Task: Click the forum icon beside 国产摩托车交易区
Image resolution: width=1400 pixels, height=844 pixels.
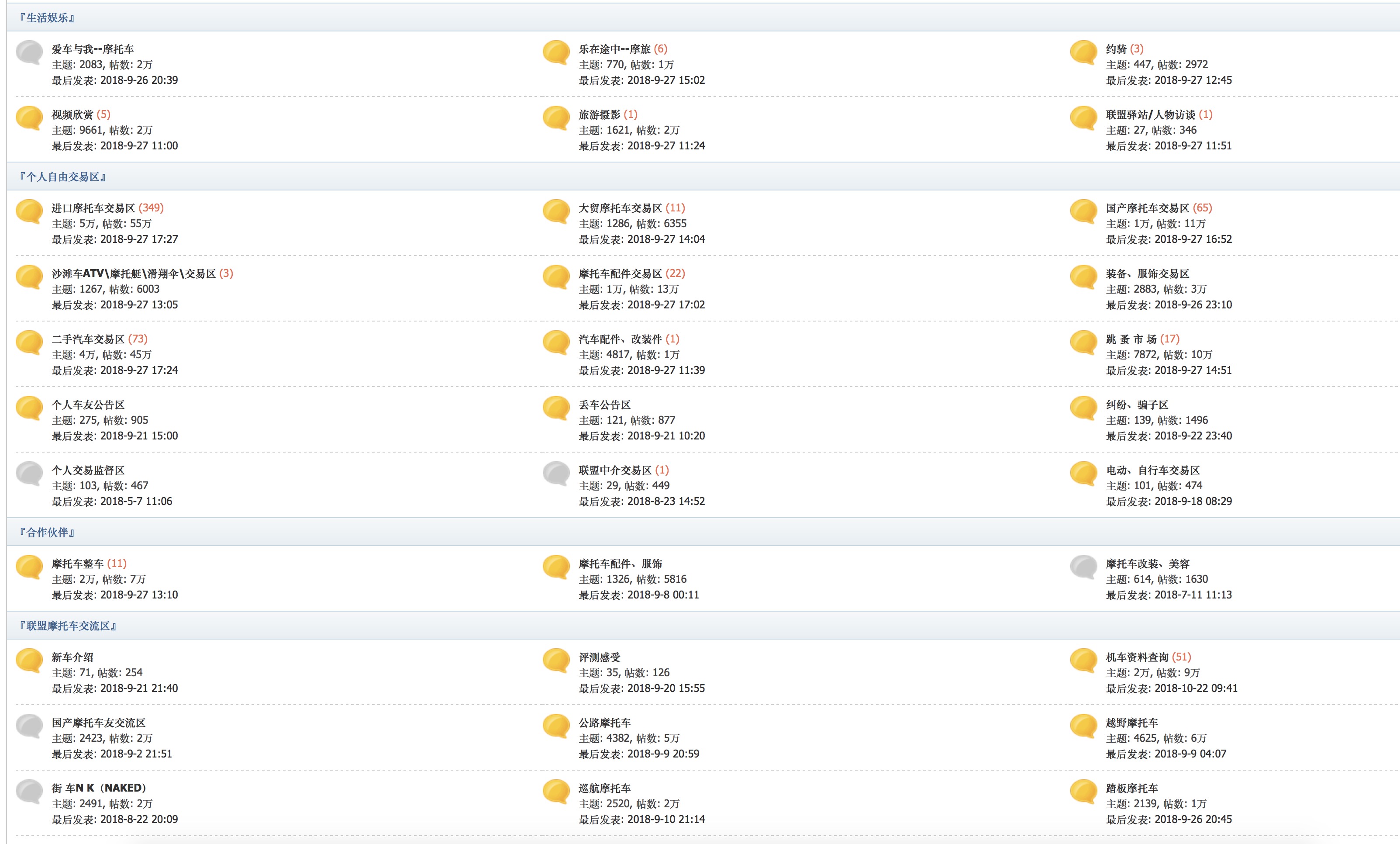Action: pos(1083,211)
